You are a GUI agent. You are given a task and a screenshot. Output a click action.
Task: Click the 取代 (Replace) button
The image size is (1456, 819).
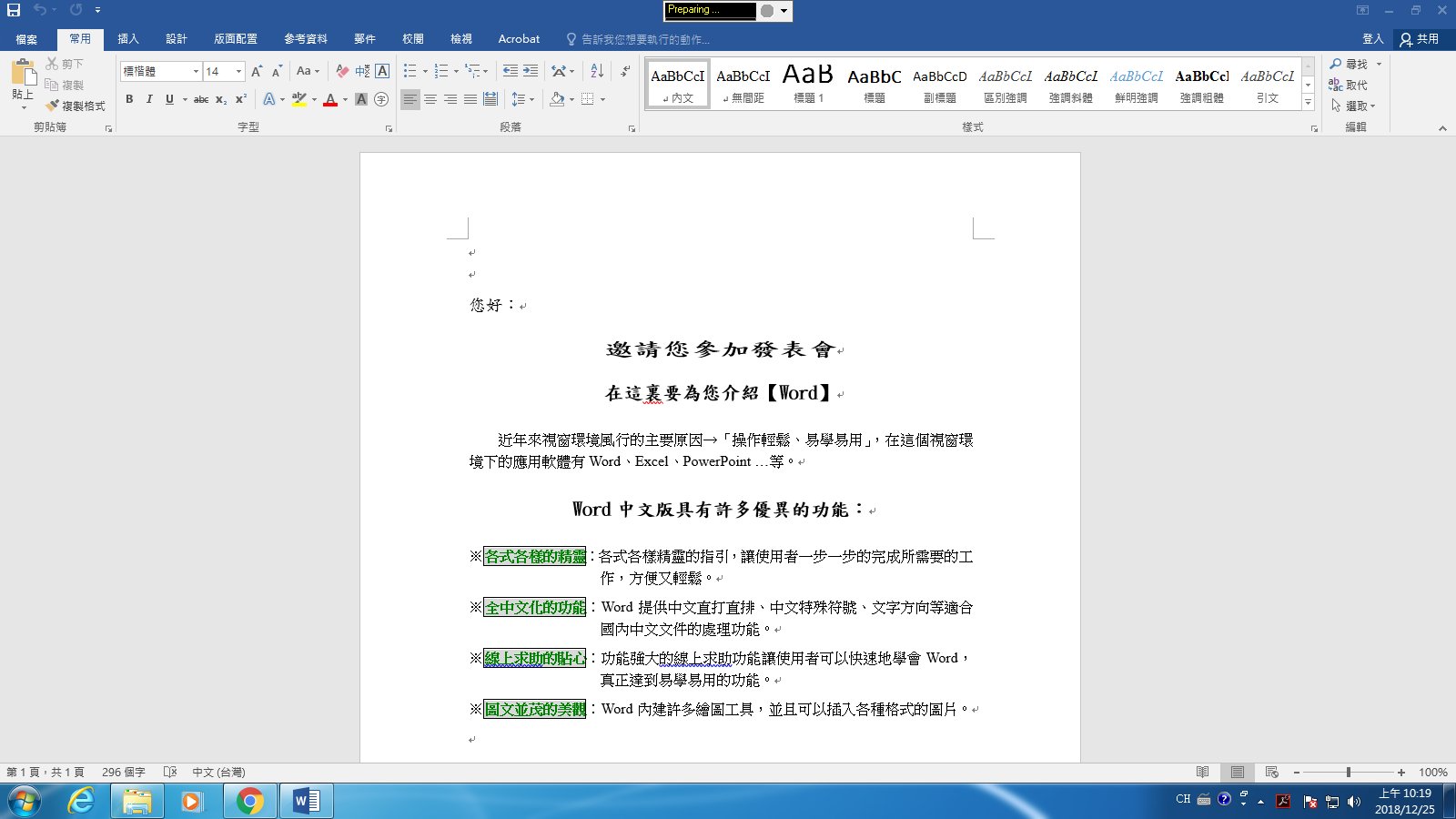tap(1348, 85)
